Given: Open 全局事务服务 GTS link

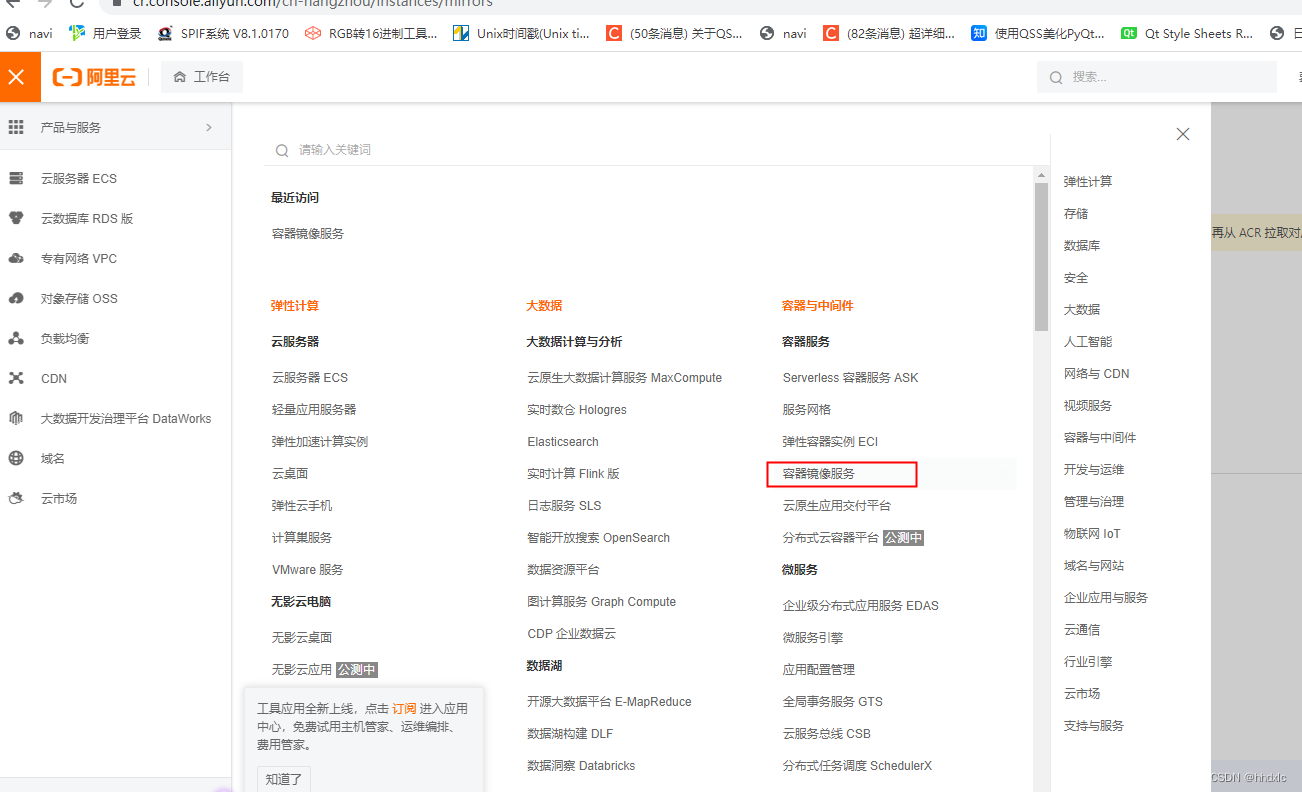Looking at the screenshot, I should 833,702.
